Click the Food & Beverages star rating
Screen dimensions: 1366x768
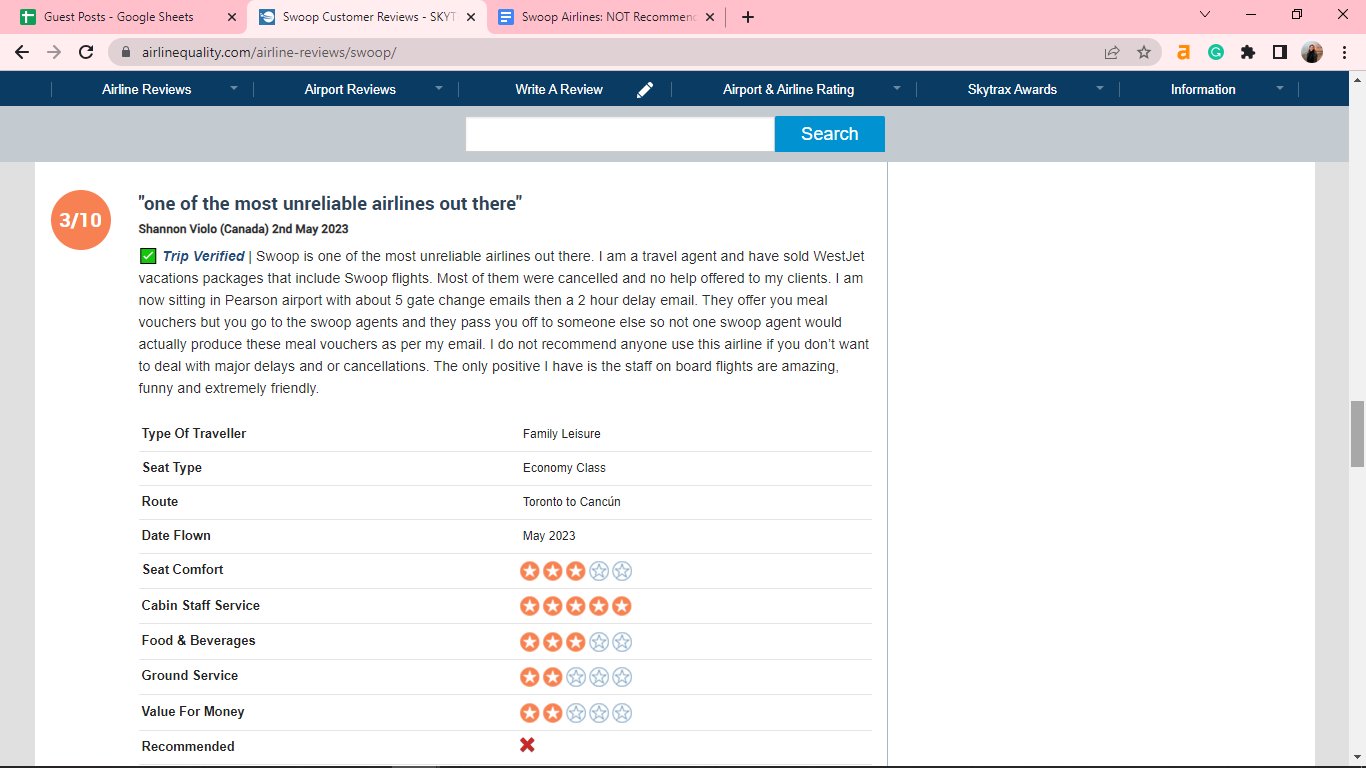(x=576, y=642)
